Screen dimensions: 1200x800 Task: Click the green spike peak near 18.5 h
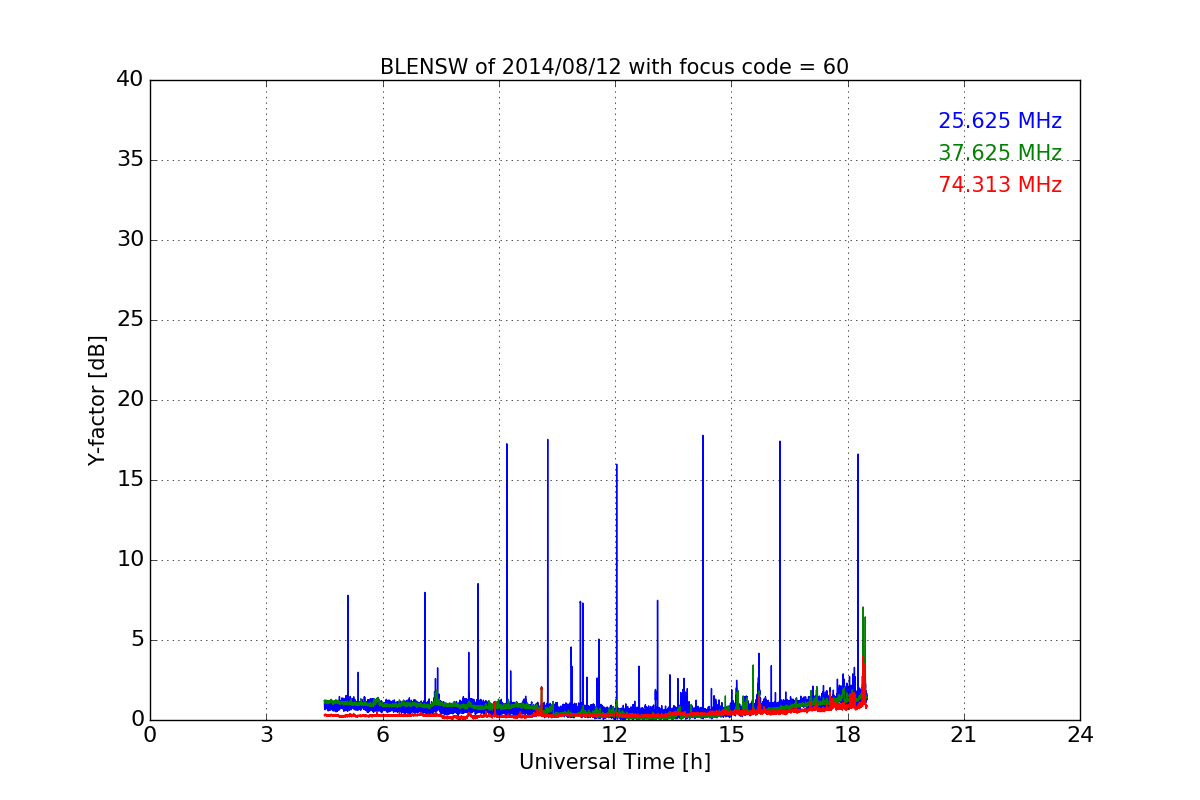(862, 608)
